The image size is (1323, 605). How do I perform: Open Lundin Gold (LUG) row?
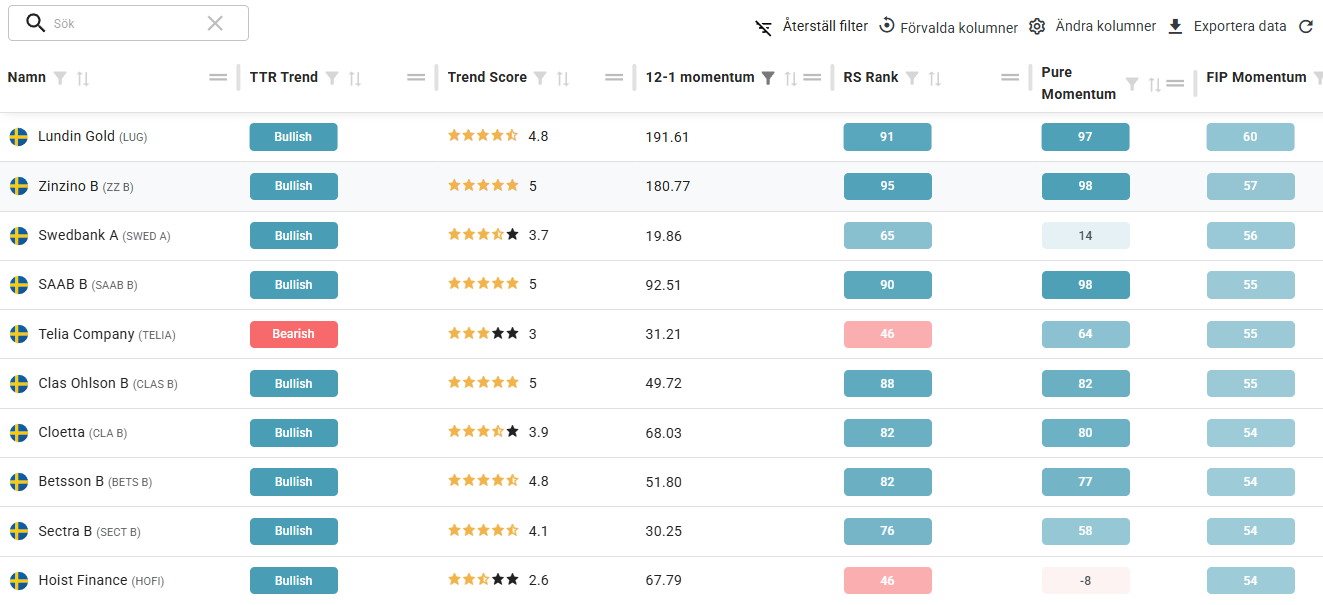(x=661, y=137)
